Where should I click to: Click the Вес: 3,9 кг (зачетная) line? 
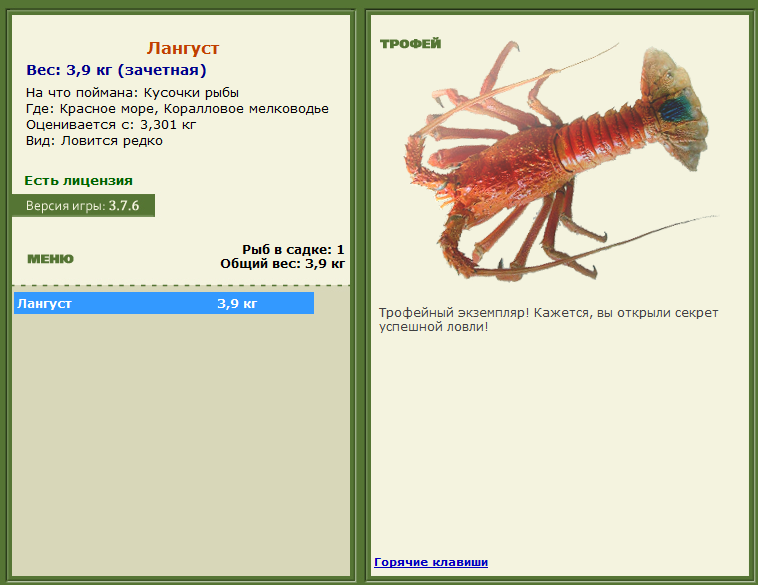[x=116, y=70]
